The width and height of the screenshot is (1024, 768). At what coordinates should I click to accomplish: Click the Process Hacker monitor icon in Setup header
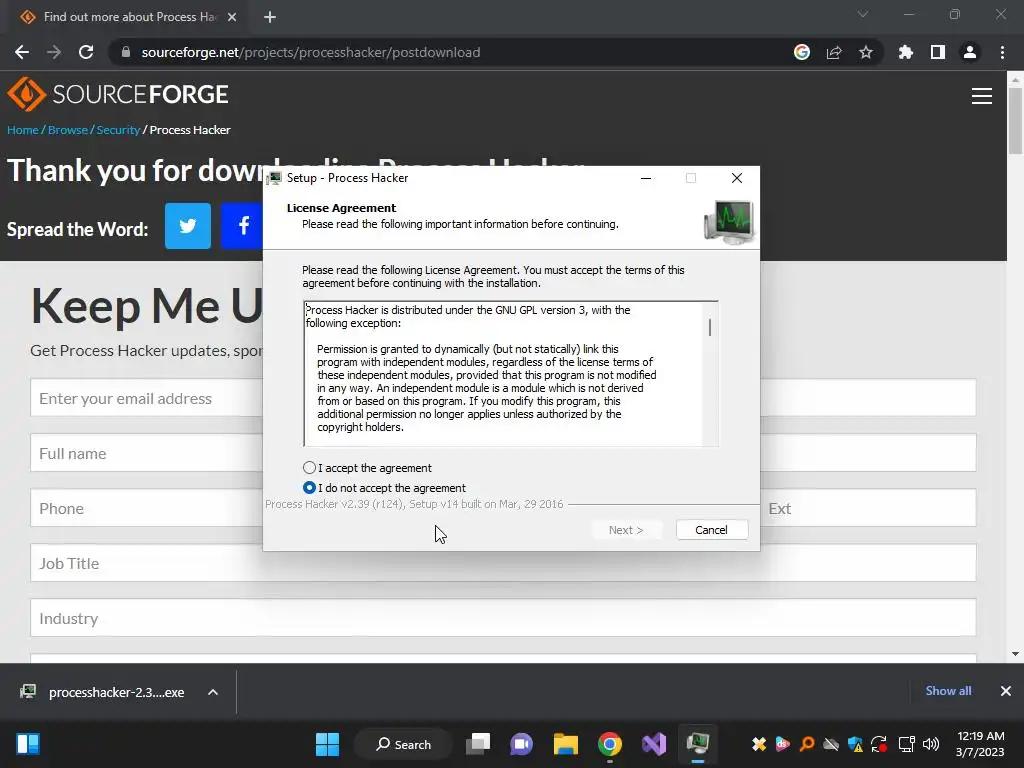tap(729, 221)
